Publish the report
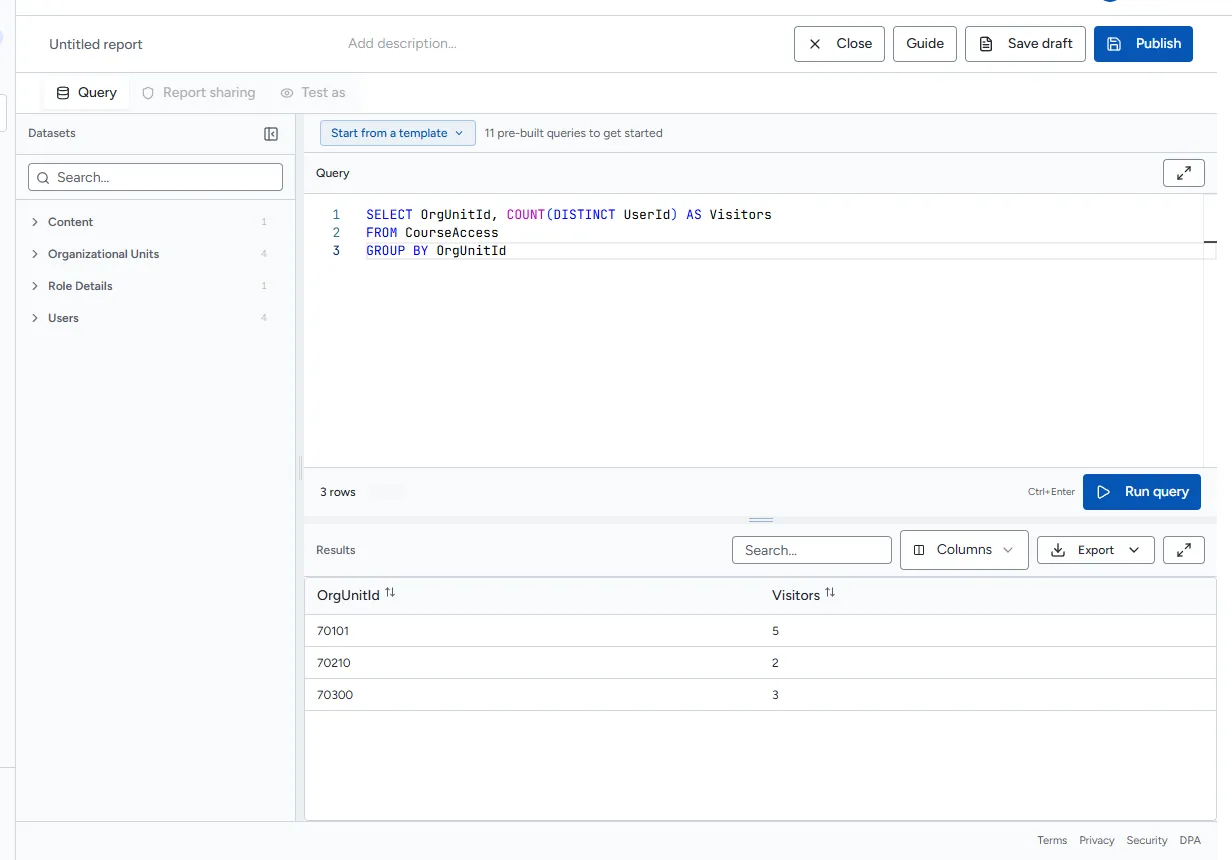1232x860 pixels. click(1143, 44)
